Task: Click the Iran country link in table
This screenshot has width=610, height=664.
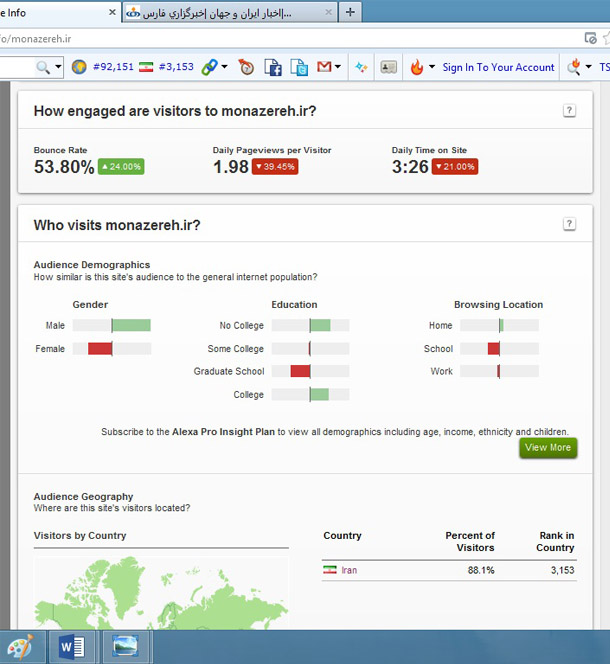Action: [x=349, y=570]
